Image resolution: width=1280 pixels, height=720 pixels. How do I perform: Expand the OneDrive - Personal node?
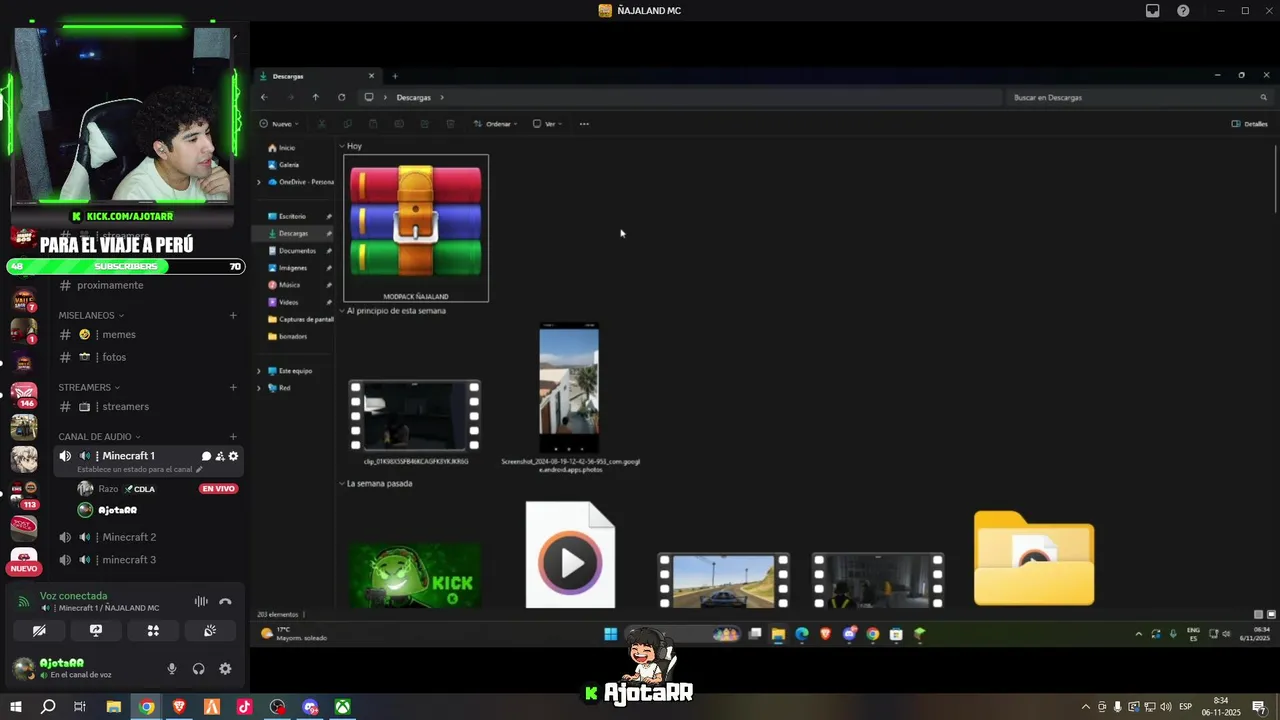[259, 182]
